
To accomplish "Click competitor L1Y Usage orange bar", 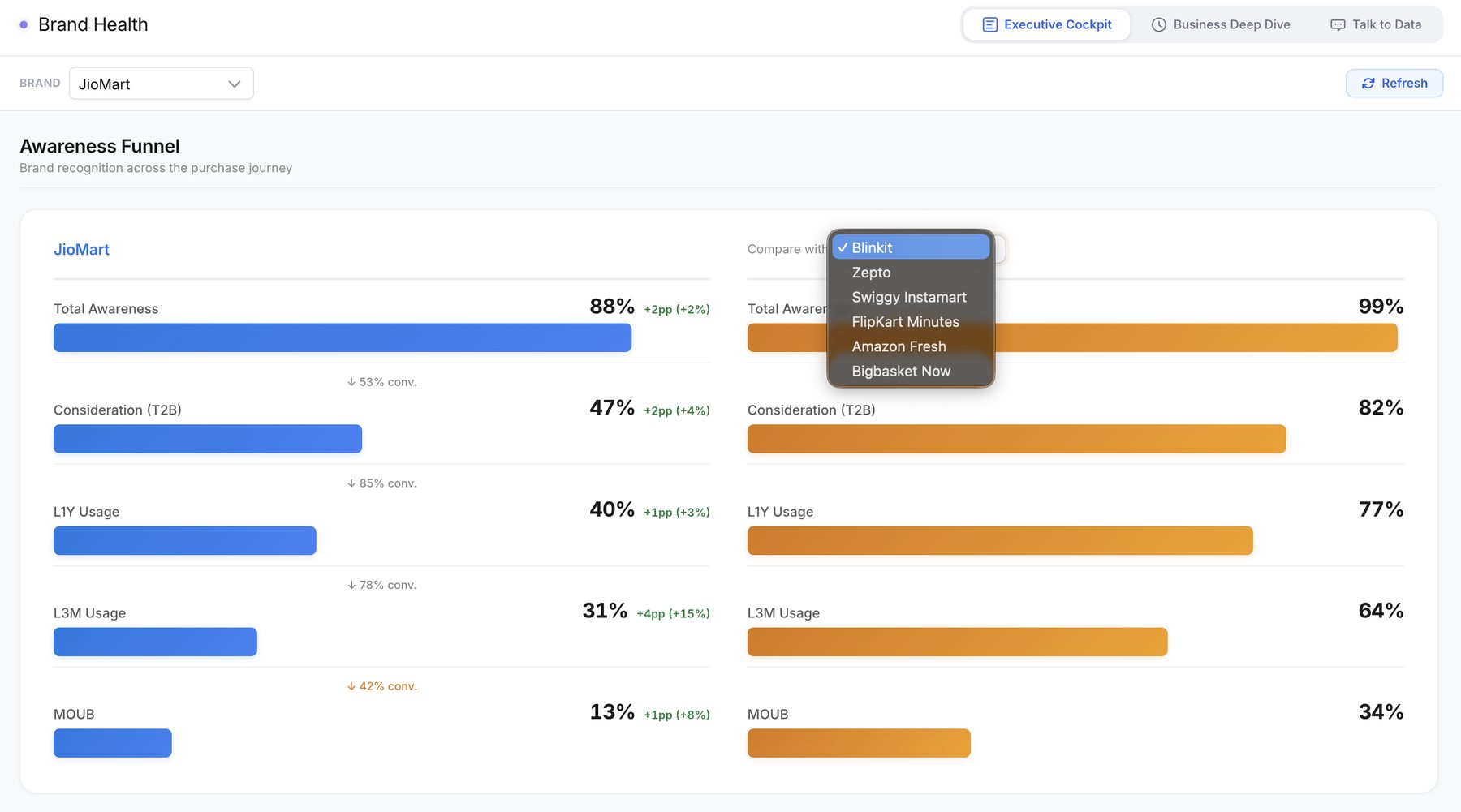I will (1000, 540).
